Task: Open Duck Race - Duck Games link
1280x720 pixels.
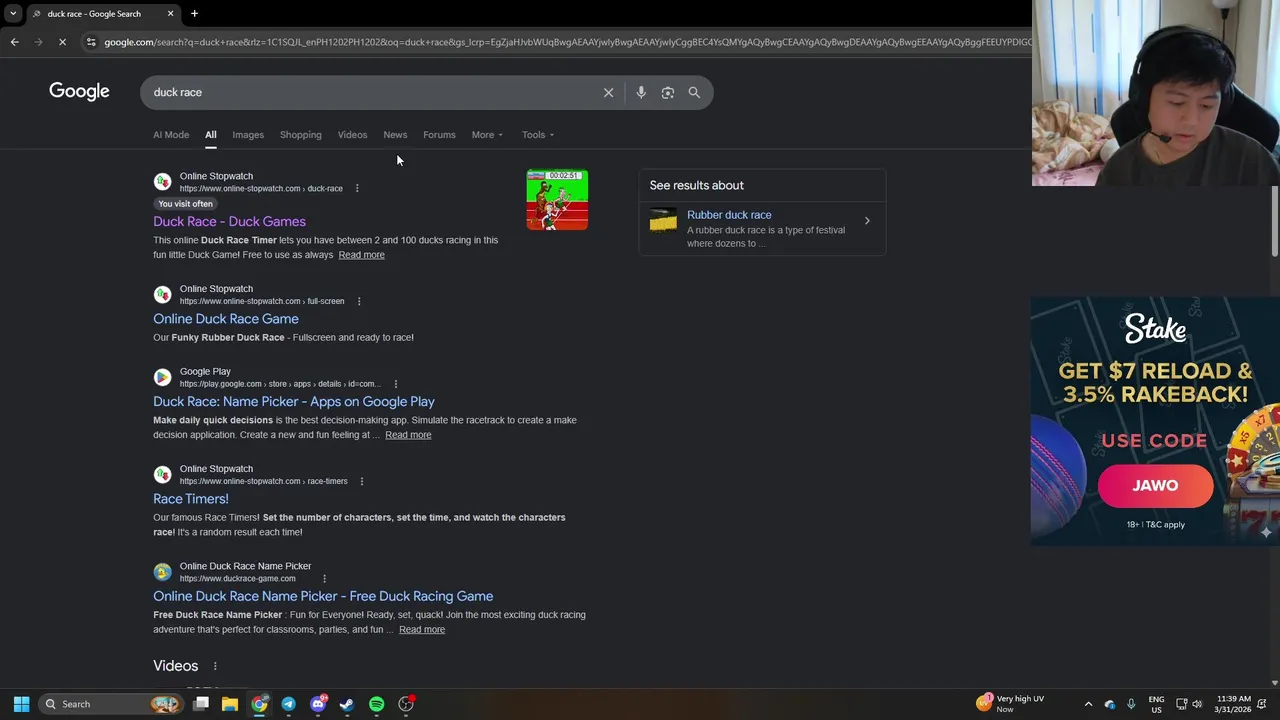Action: tap(229, 222)
